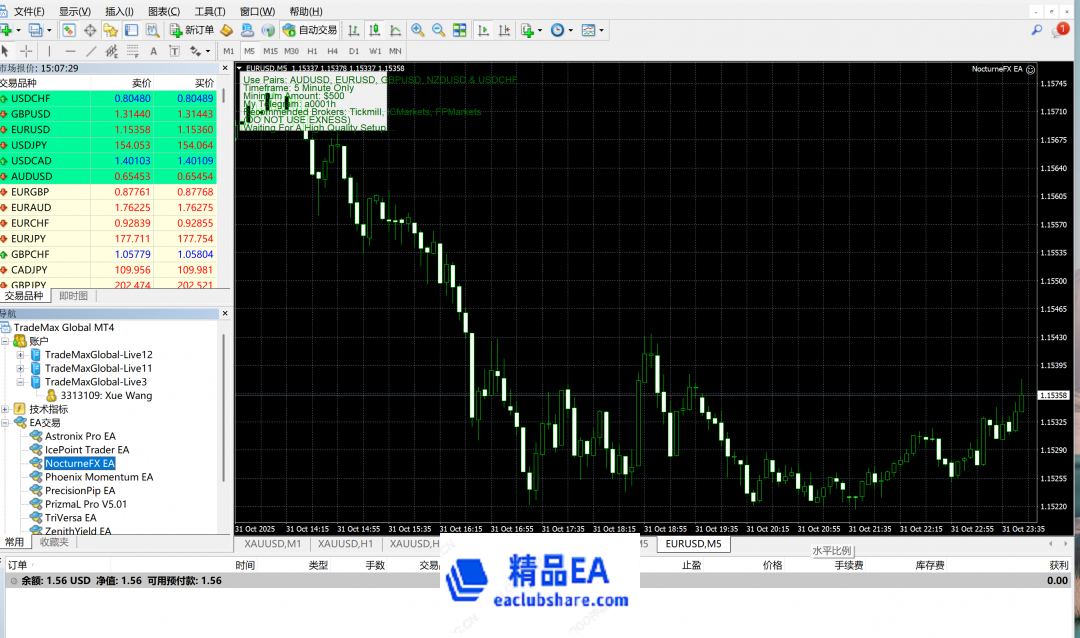This screenshot has width=1080, height=638.
Task: Expand the TradeMaxGlobal-Live12 account node
Action: point(20,355)
